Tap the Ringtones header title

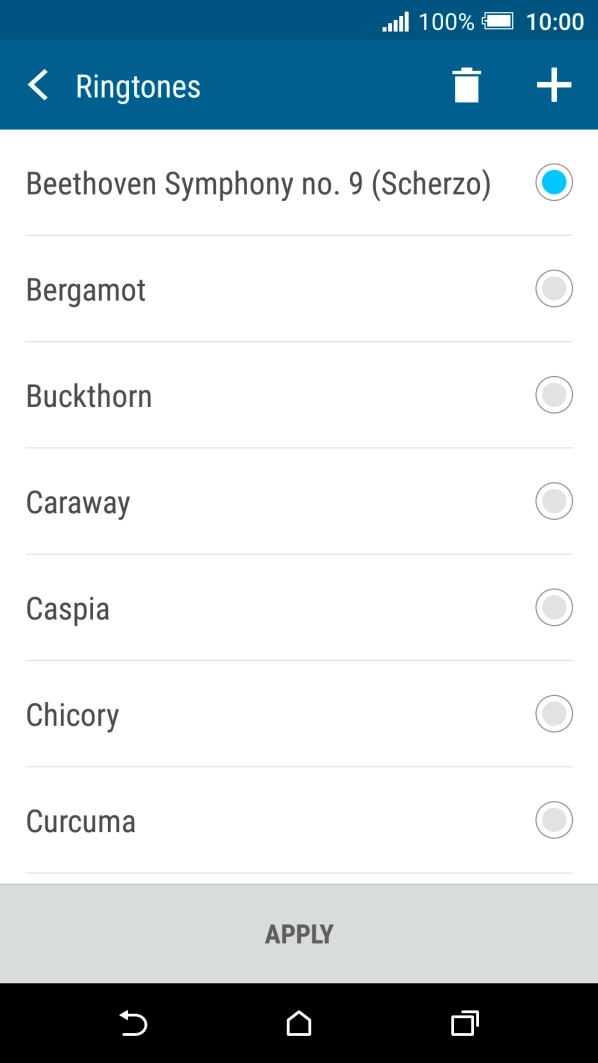(138, 87)
